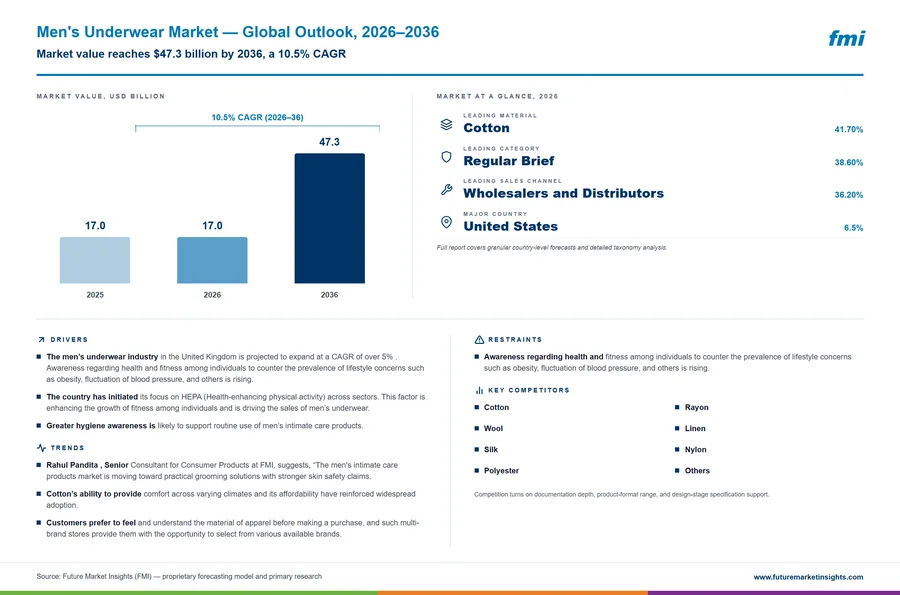This screenshot has height=595, width=900.
Task: Click the shield icon beside Regular Brief
Action: (x=446, y=157)
